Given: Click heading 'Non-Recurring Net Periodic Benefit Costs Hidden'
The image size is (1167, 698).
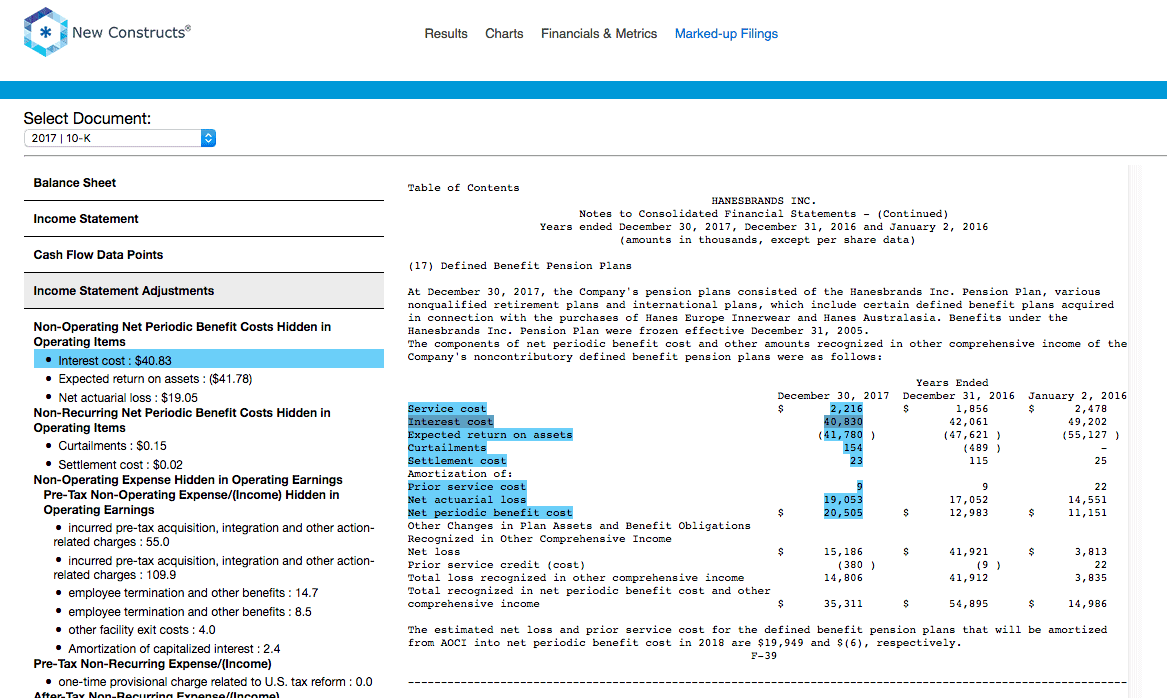Looking at the screenshot, I should pos(182,420).
